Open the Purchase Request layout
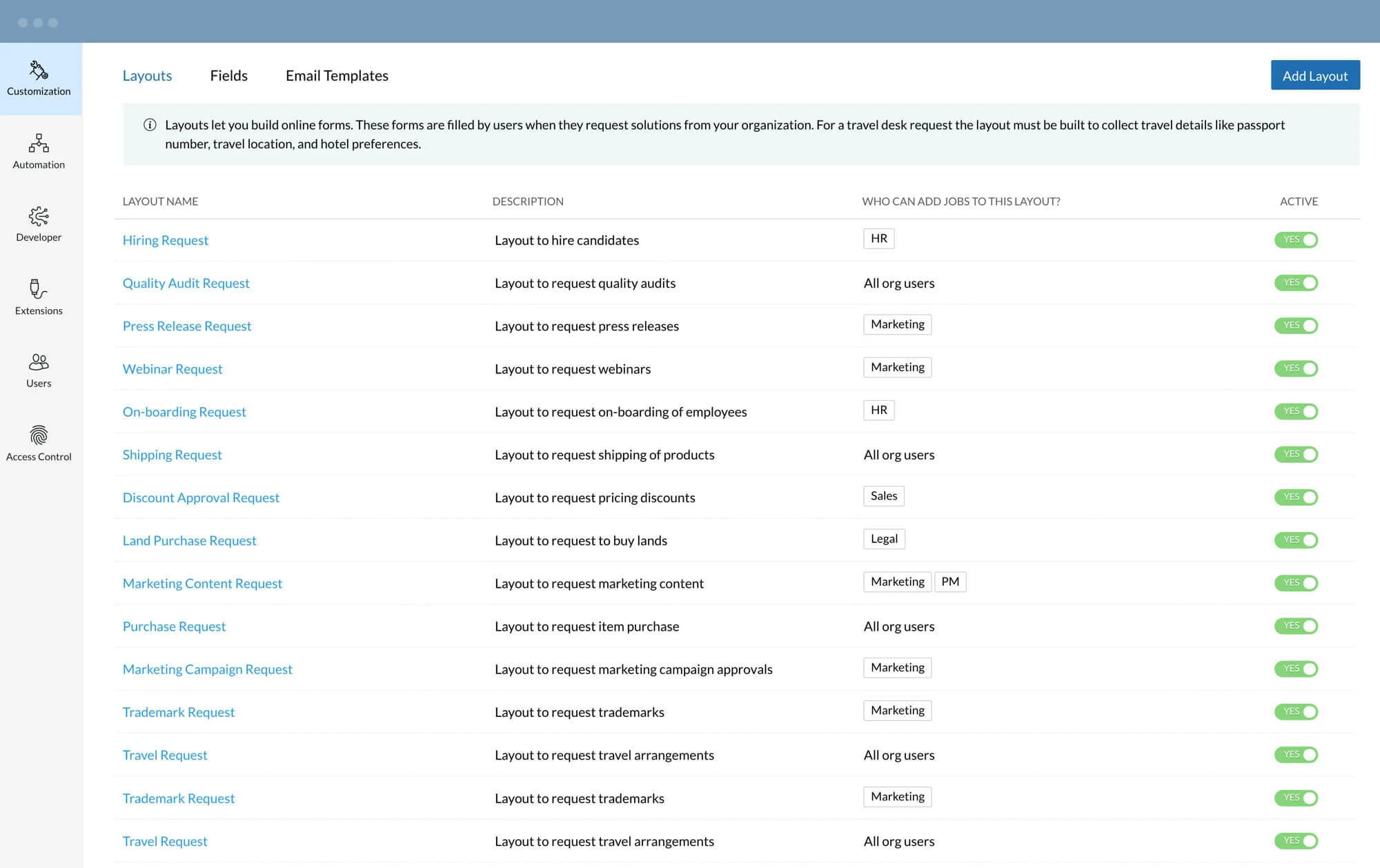Image resolution: width=1380 pixels, height=868 pixels. pos(174,626)
